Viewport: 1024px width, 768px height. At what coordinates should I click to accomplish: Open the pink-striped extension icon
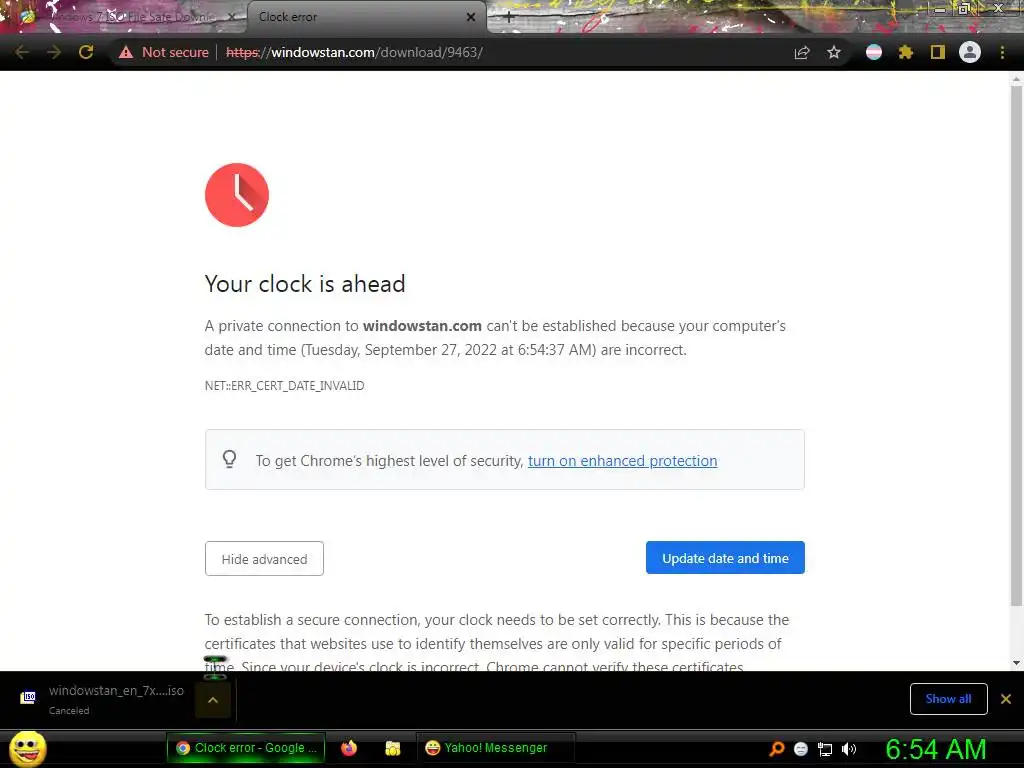click(874, 52)
